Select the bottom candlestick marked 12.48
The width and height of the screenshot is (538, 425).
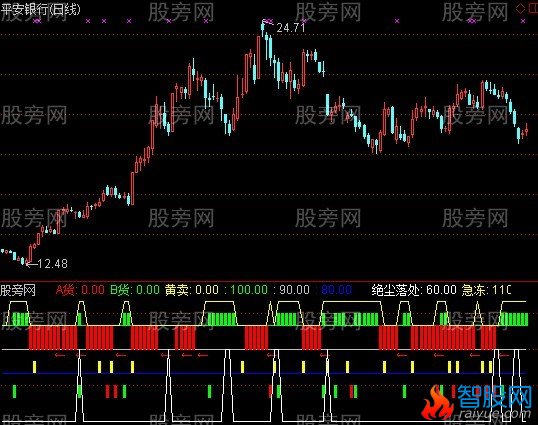pos(27,262)
